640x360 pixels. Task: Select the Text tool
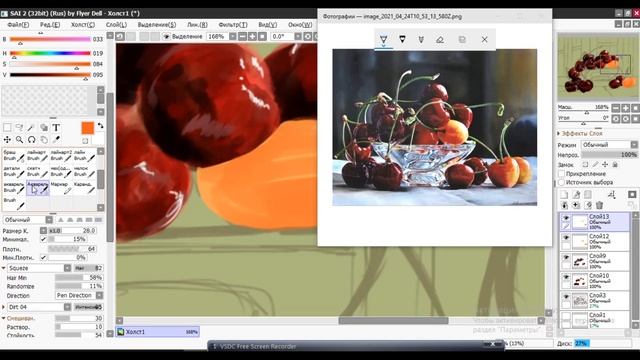[56, 128]
